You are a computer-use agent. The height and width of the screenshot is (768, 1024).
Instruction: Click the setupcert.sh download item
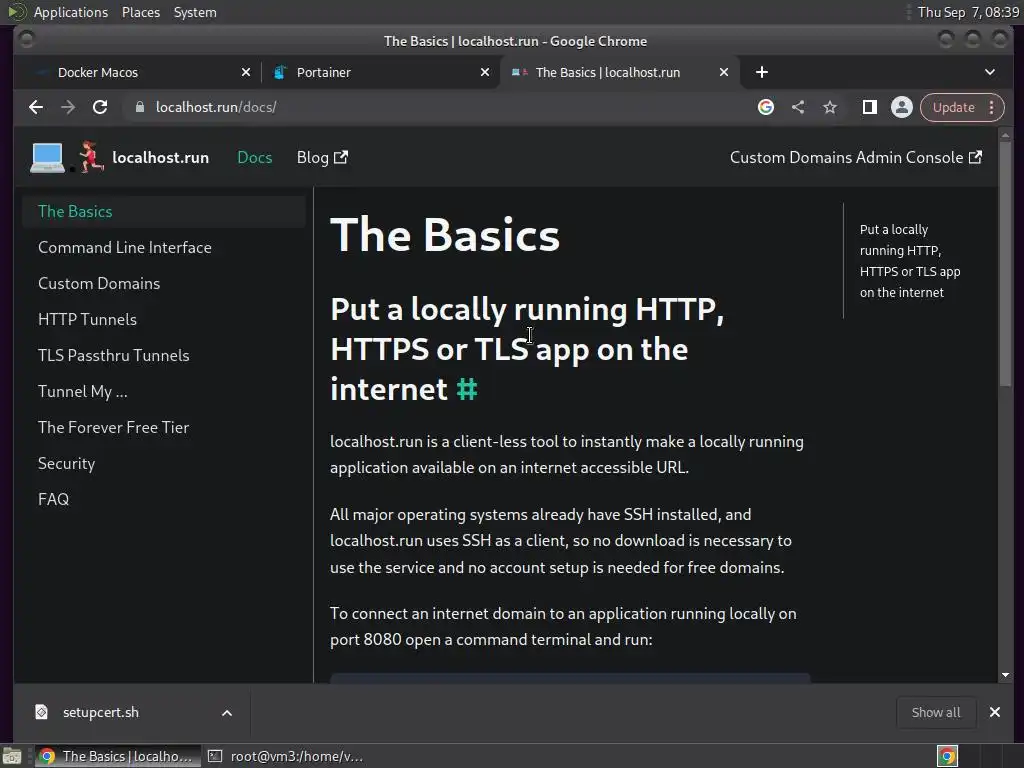(x=131, y=712)
